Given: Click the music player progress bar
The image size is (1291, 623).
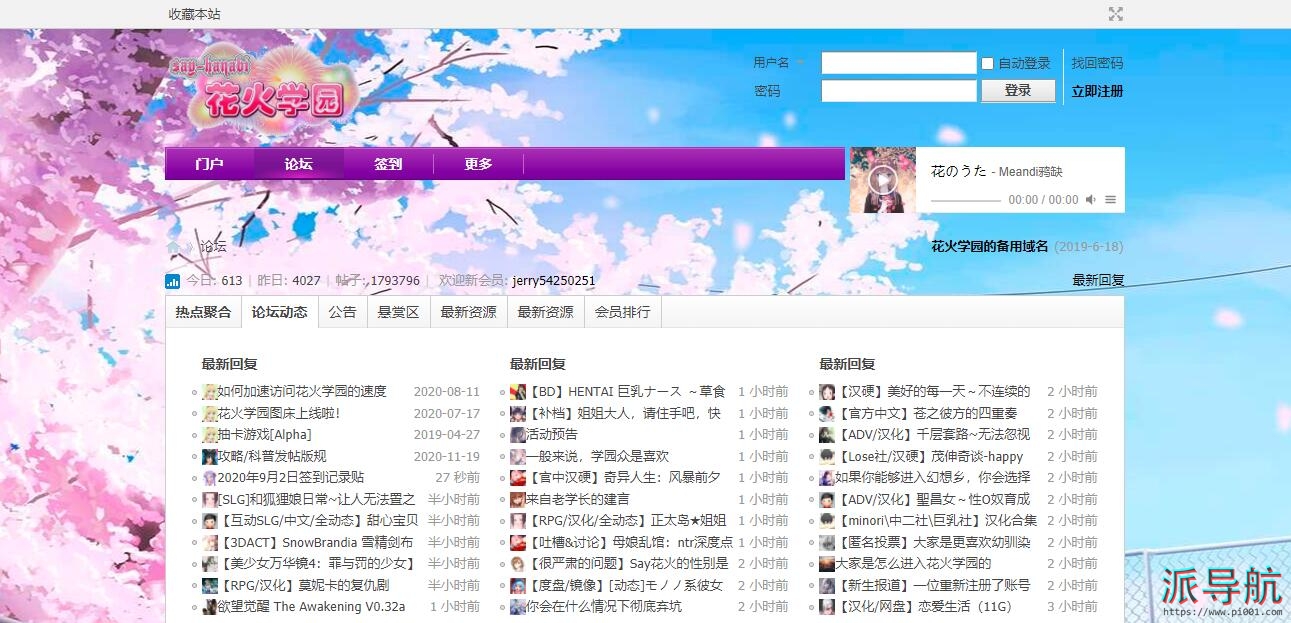Looking at the screenshot, I should tap(965, 200).
